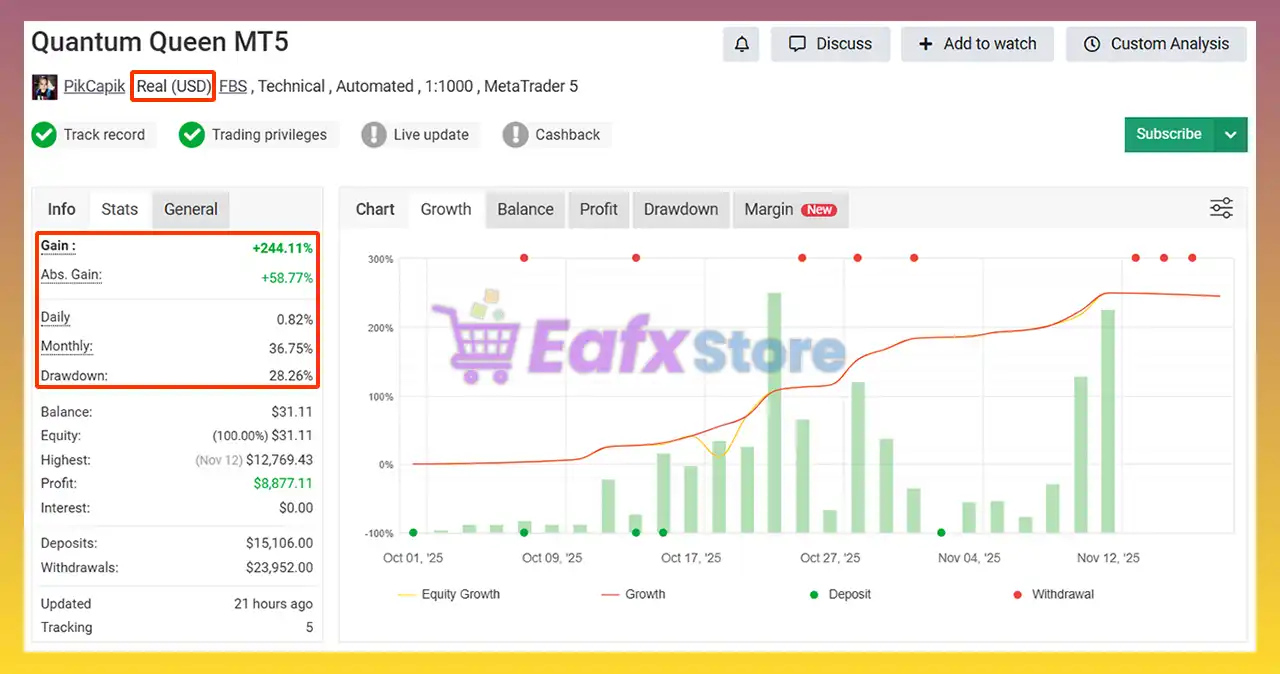Select the Margin tab marked New

(789, 209)
